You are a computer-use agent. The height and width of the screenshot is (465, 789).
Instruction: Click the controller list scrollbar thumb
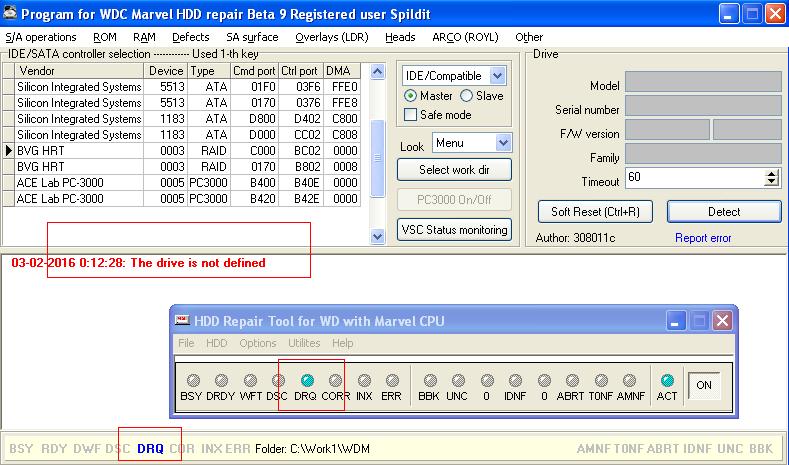pos(377,158)
